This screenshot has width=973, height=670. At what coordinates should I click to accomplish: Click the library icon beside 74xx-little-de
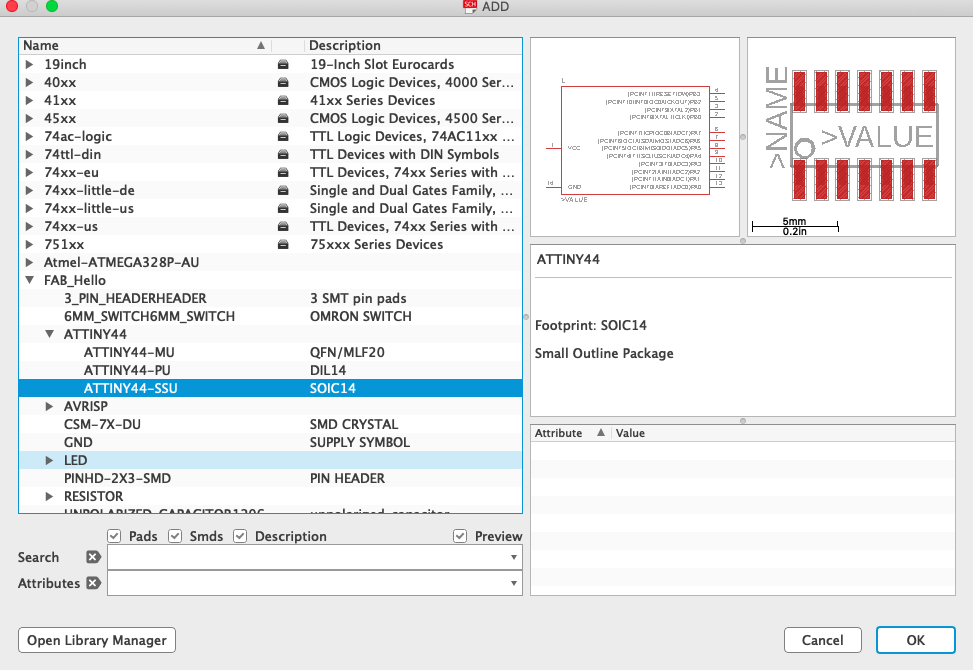[283, 190]
